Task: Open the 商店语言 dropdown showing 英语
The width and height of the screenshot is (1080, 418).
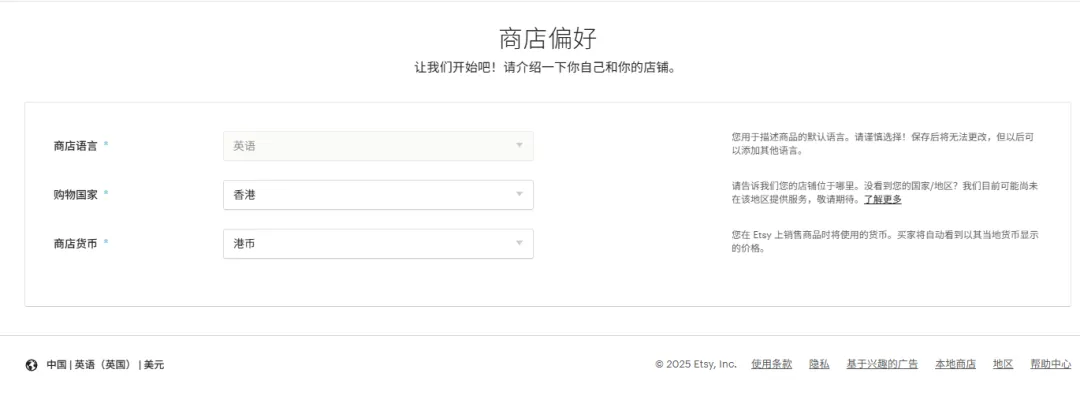Action: click(377, 146)
